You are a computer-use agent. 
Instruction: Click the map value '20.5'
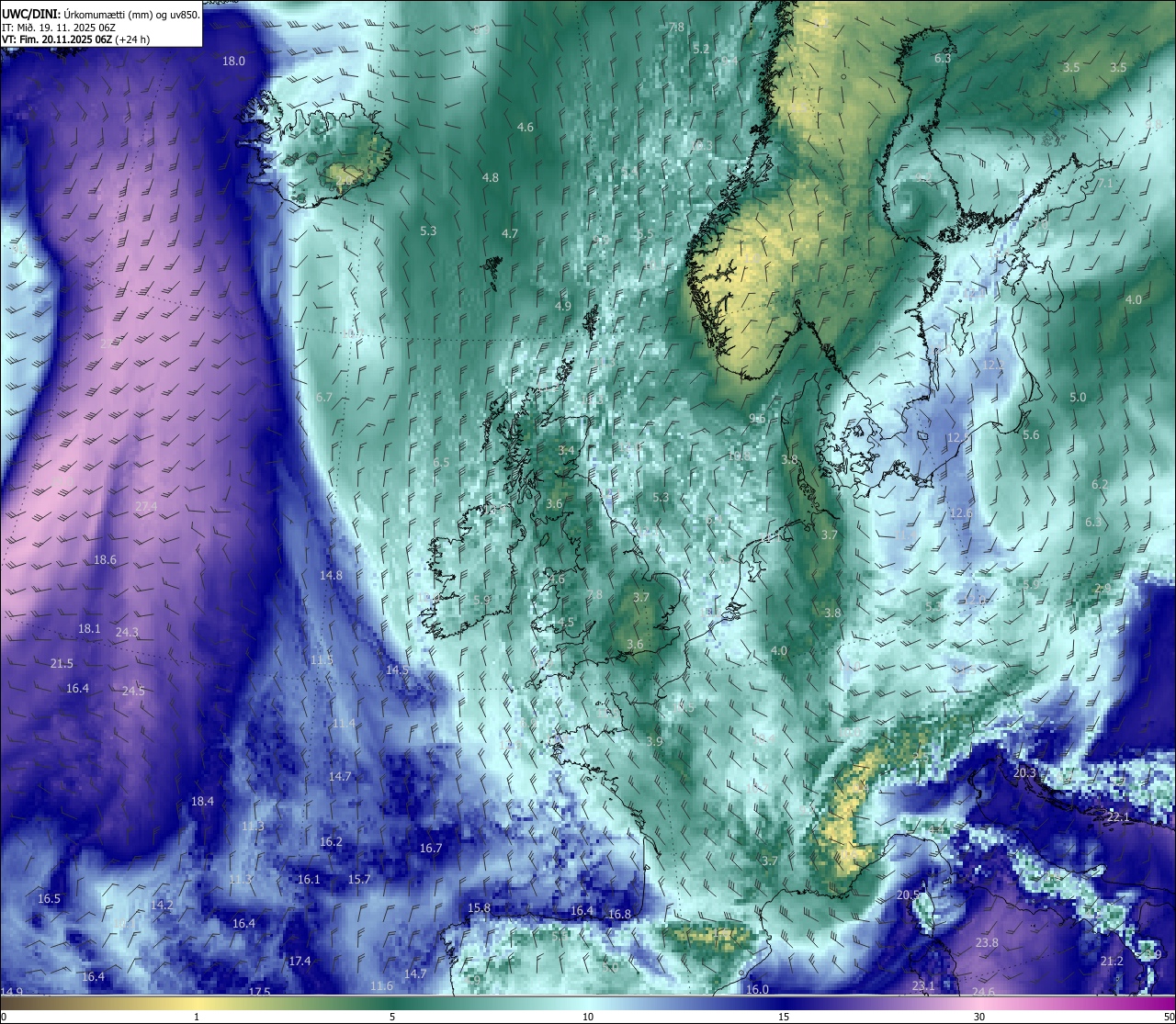(x=908, y=895)
